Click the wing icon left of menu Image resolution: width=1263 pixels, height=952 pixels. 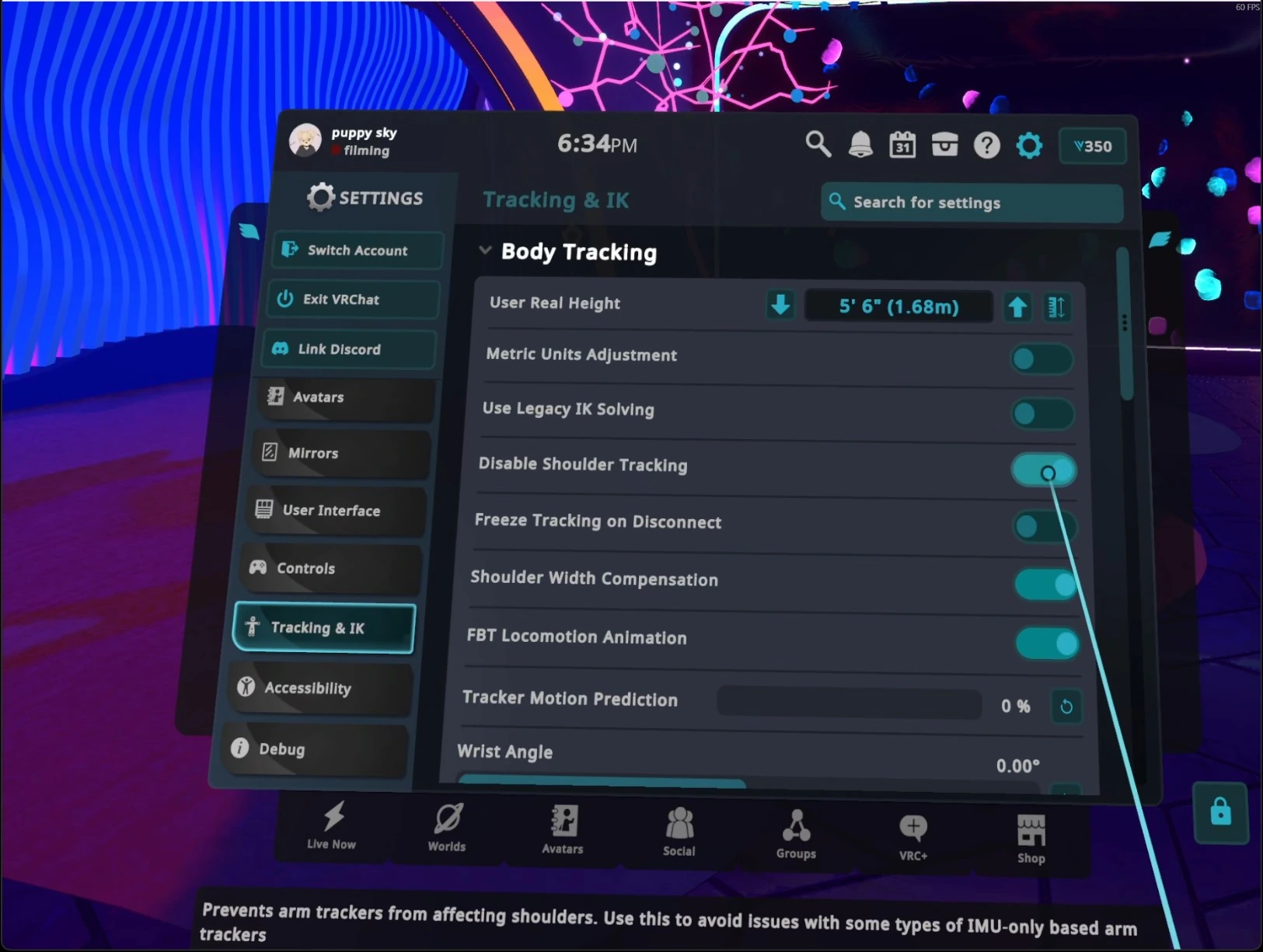249,231
